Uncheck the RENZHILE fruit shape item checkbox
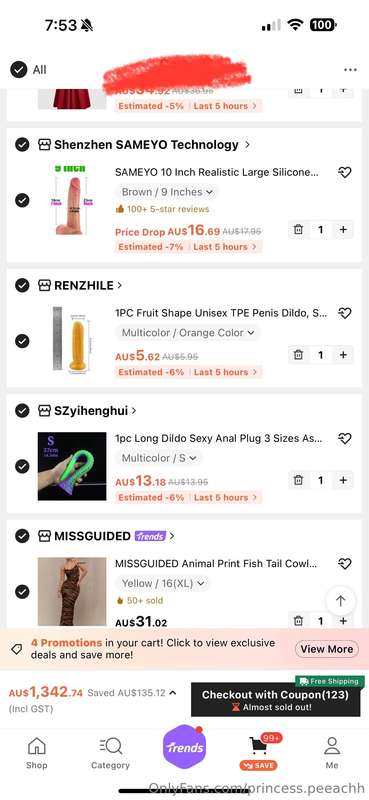 [x=22, y=341]
